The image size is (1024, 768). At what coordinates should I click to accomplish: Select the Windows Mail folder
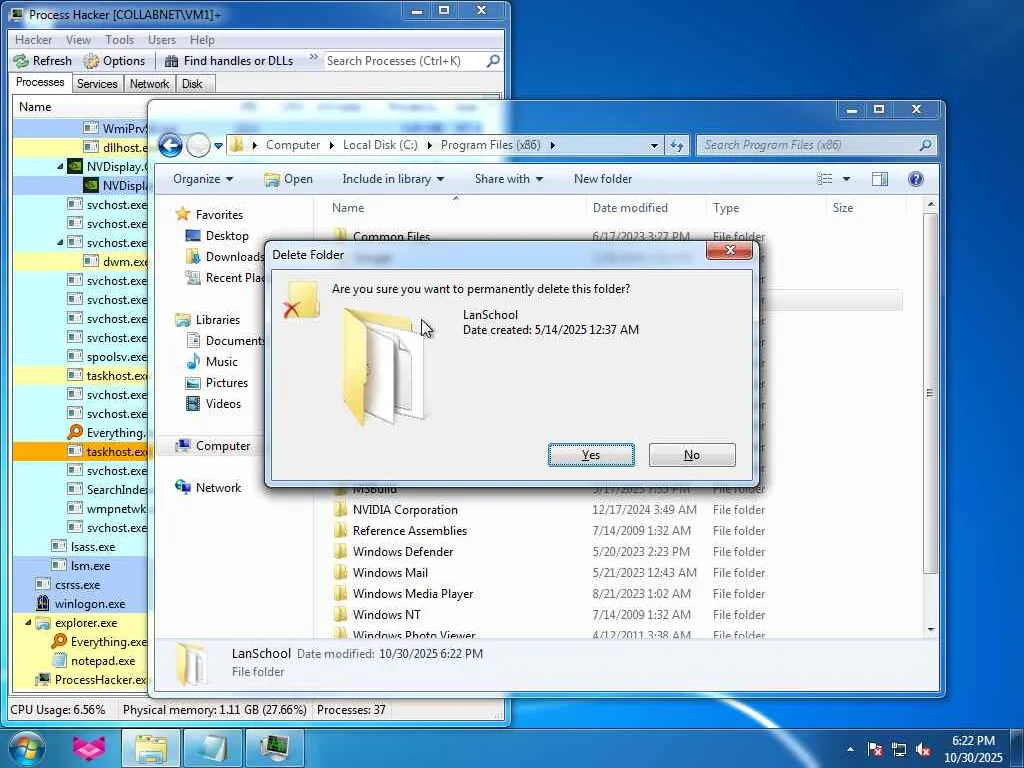[x=390, y=573]
